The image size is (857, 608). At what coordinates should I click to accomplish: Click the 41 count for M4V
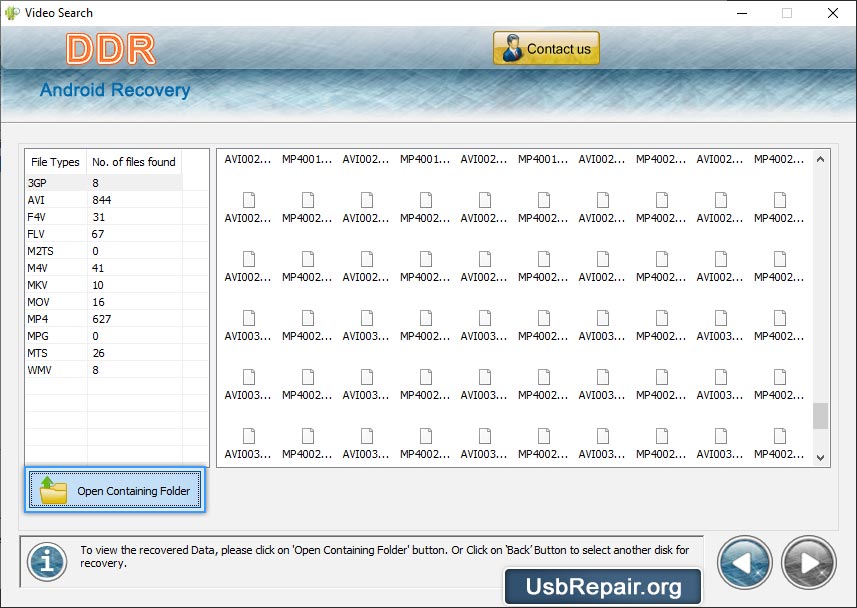98,267
